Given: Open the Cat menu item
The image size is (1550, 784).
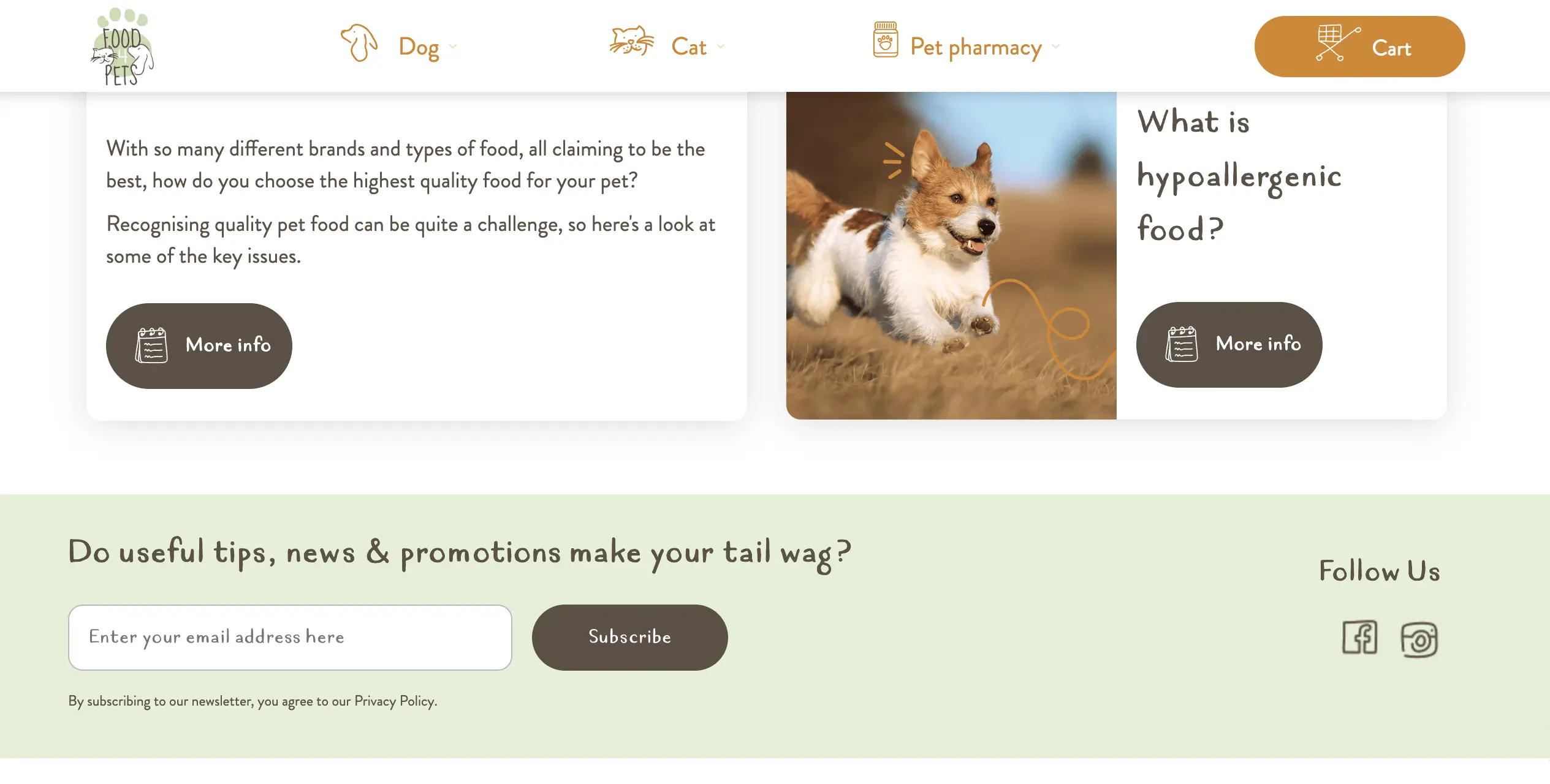Looking at the screenshot, I should click(x=689, y=47).
